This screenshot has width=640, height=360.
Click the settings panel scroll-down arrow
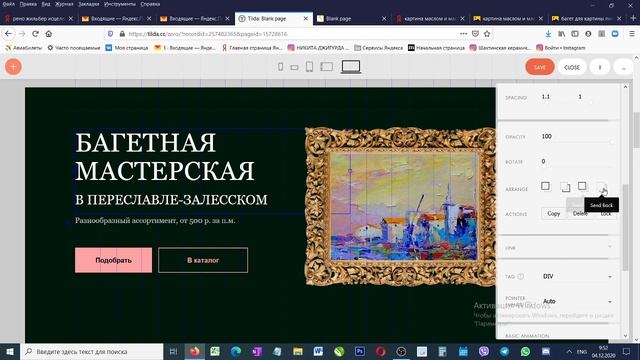click(625, 336)
